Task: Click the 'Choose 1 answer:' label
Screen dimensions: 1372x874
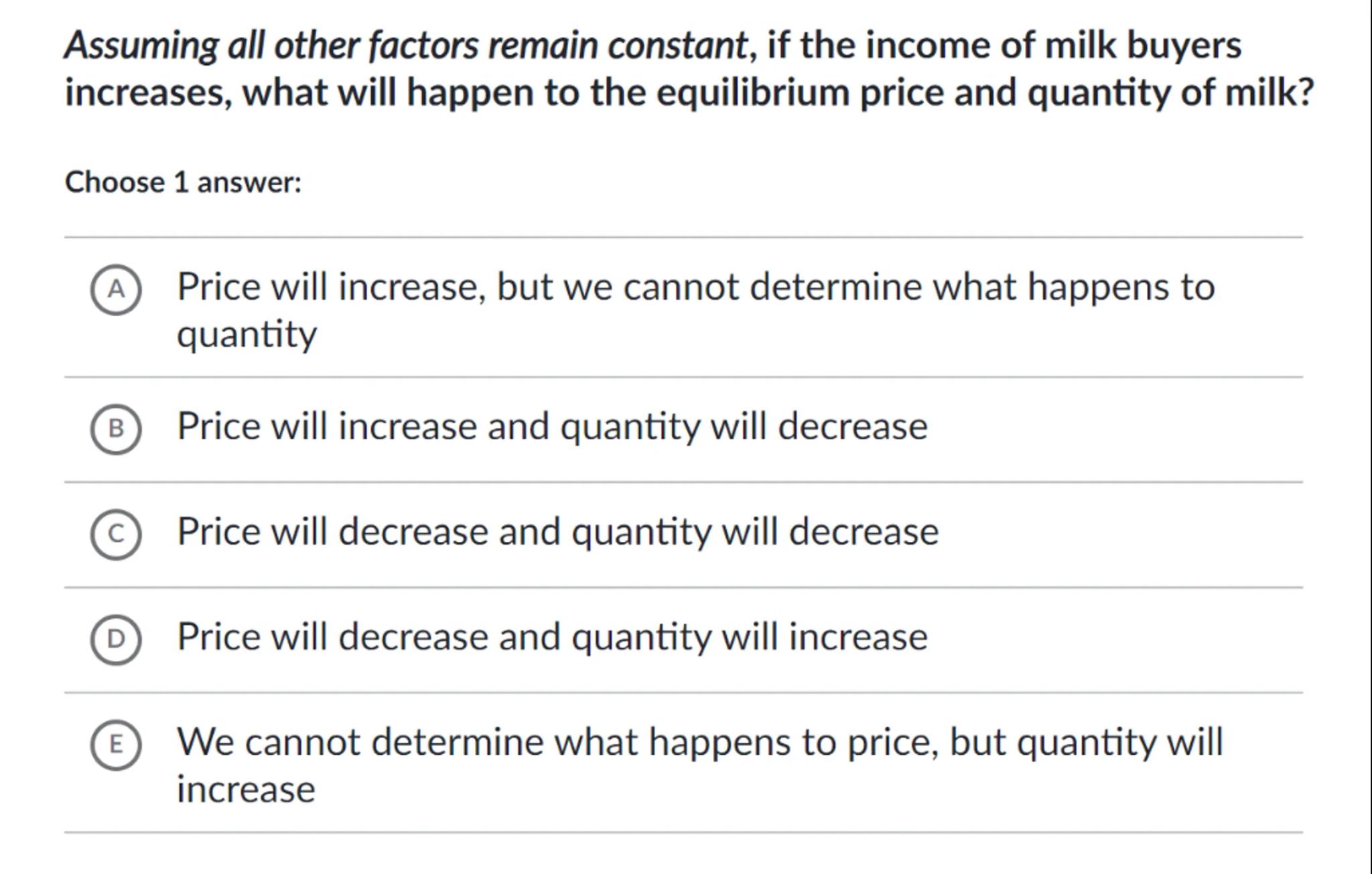Action: [183, 182]
